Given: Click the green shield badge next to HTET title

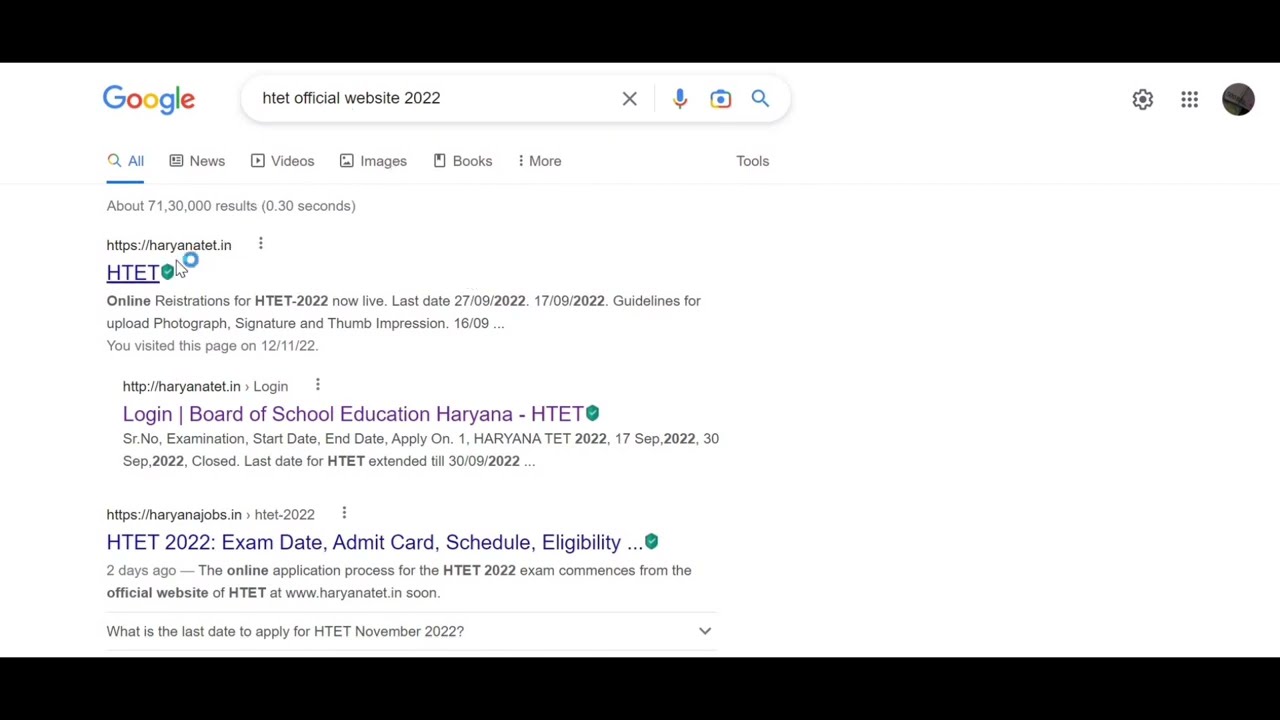Looking at the screenshot, I should click(167, 272).
